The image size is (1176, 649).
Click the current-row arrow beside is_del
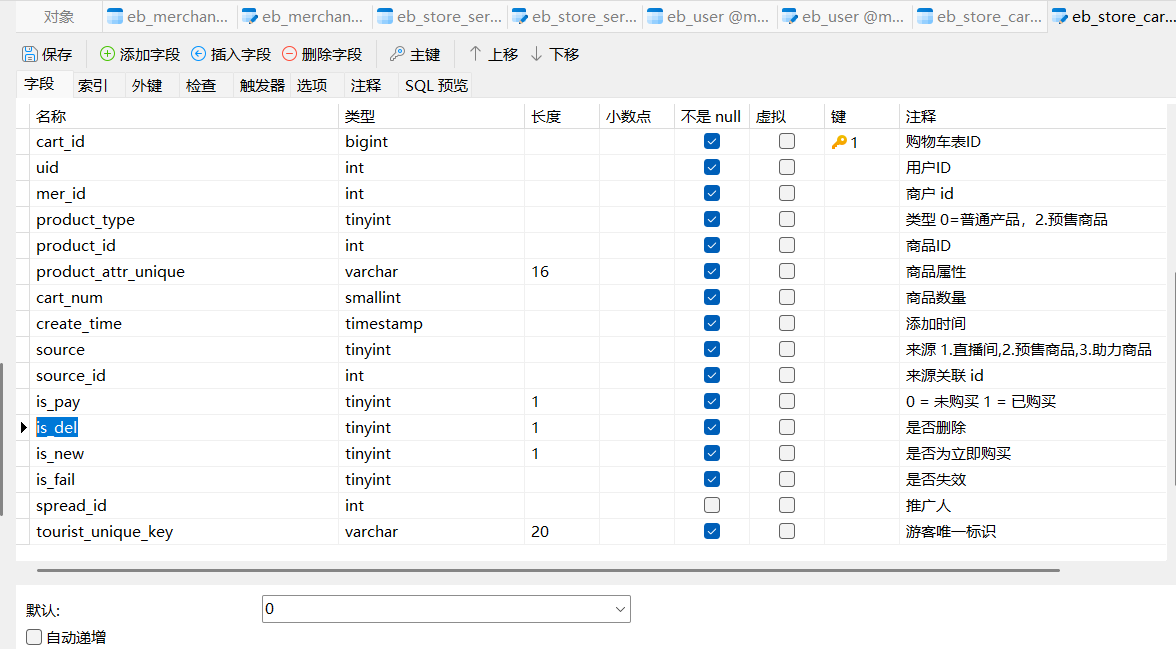click(24, 428)
